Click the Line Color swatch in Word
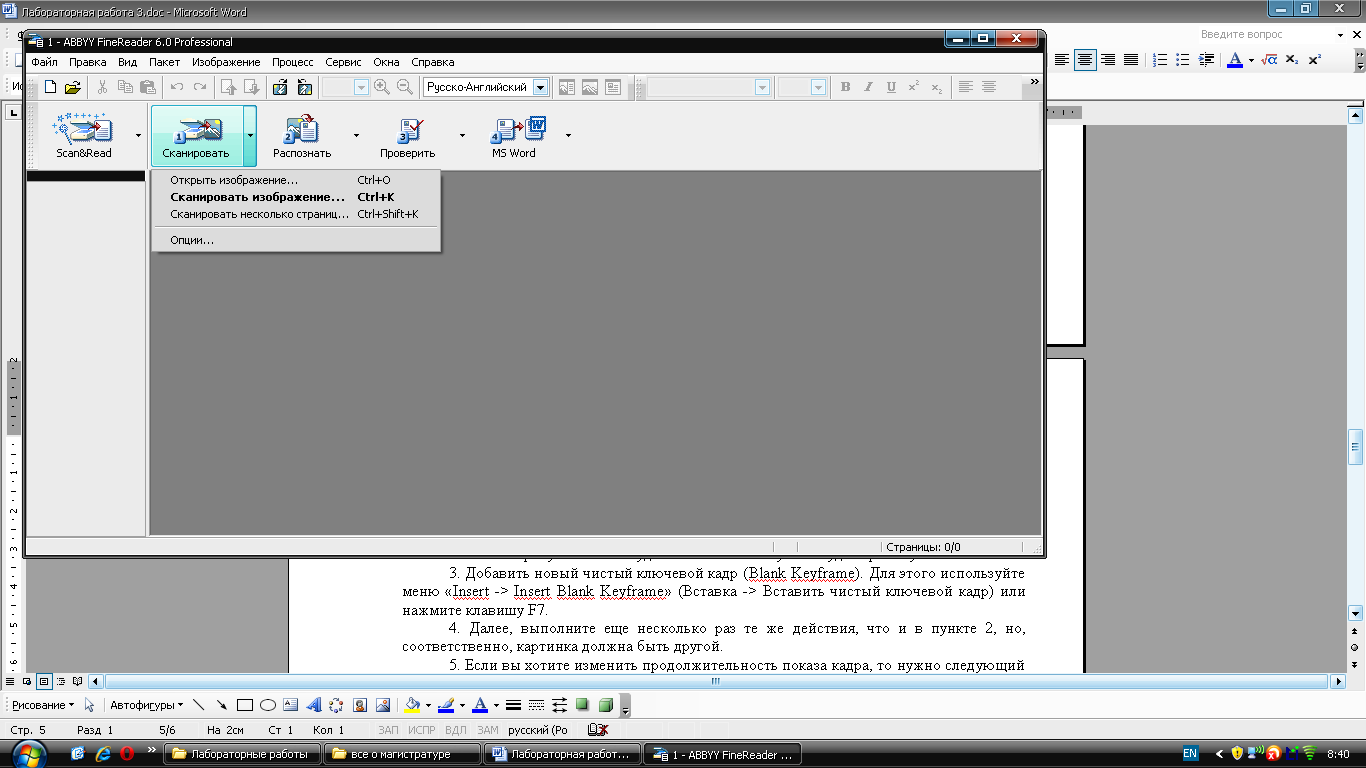This screenshot has width=1366, height=768. coord(446,705)
